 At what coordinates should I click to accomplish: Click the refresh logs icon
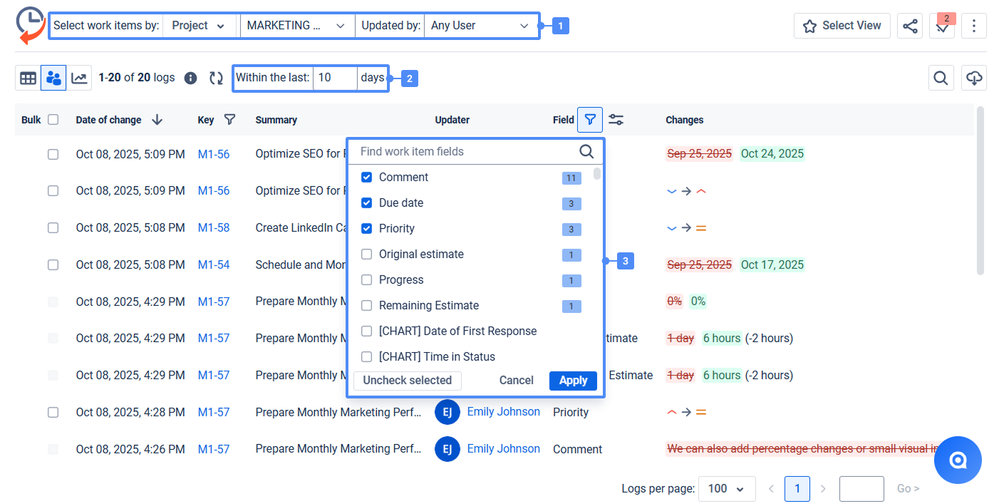(x=216, y=78)
